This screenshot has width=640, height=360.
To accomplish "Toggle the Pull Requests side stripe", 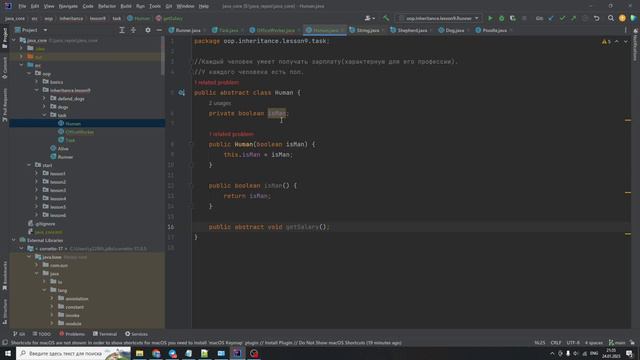I will coord(4,104).
